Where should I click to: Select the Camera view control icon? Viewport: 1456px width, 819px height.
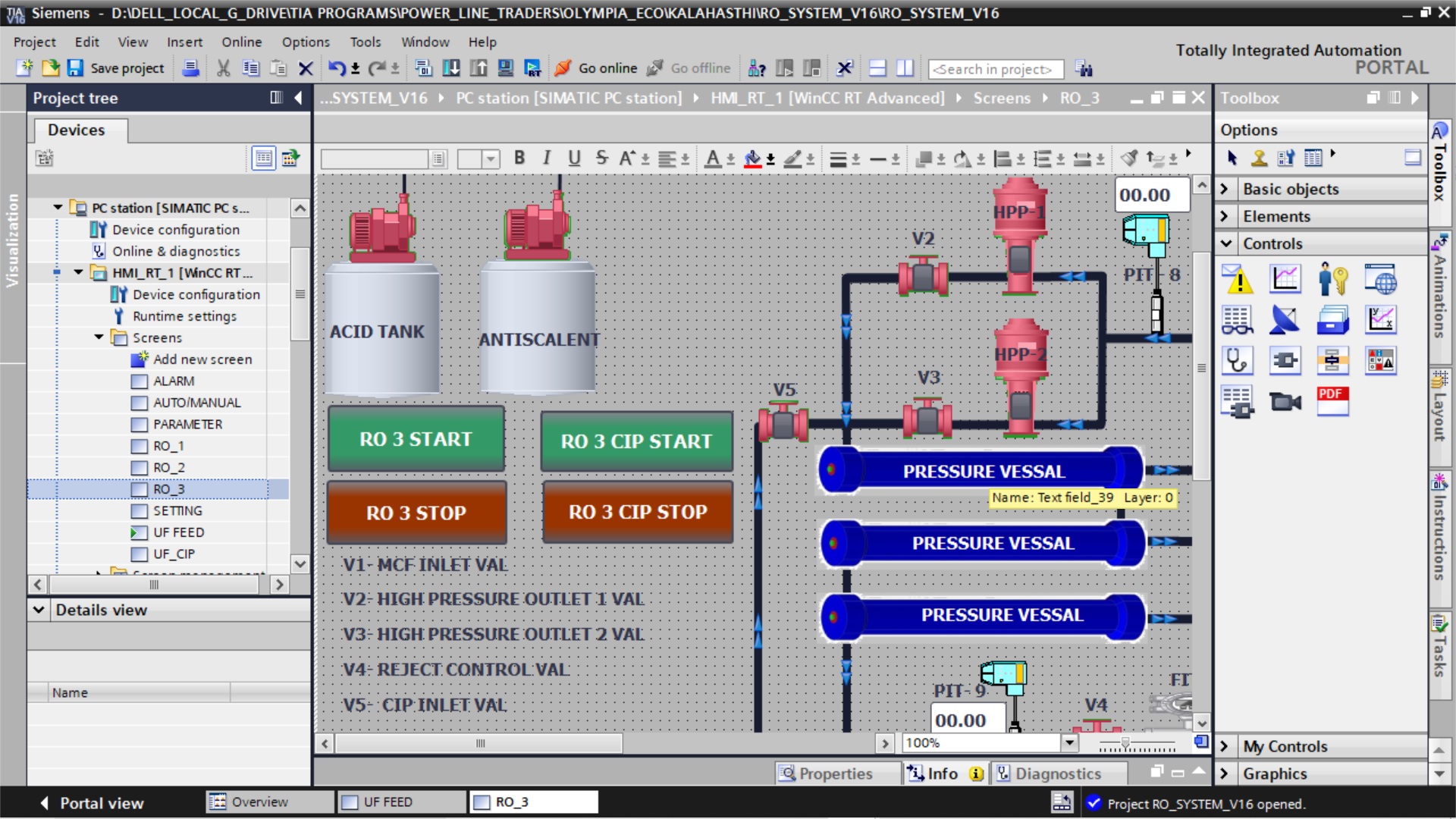(x=1285, y=401)
